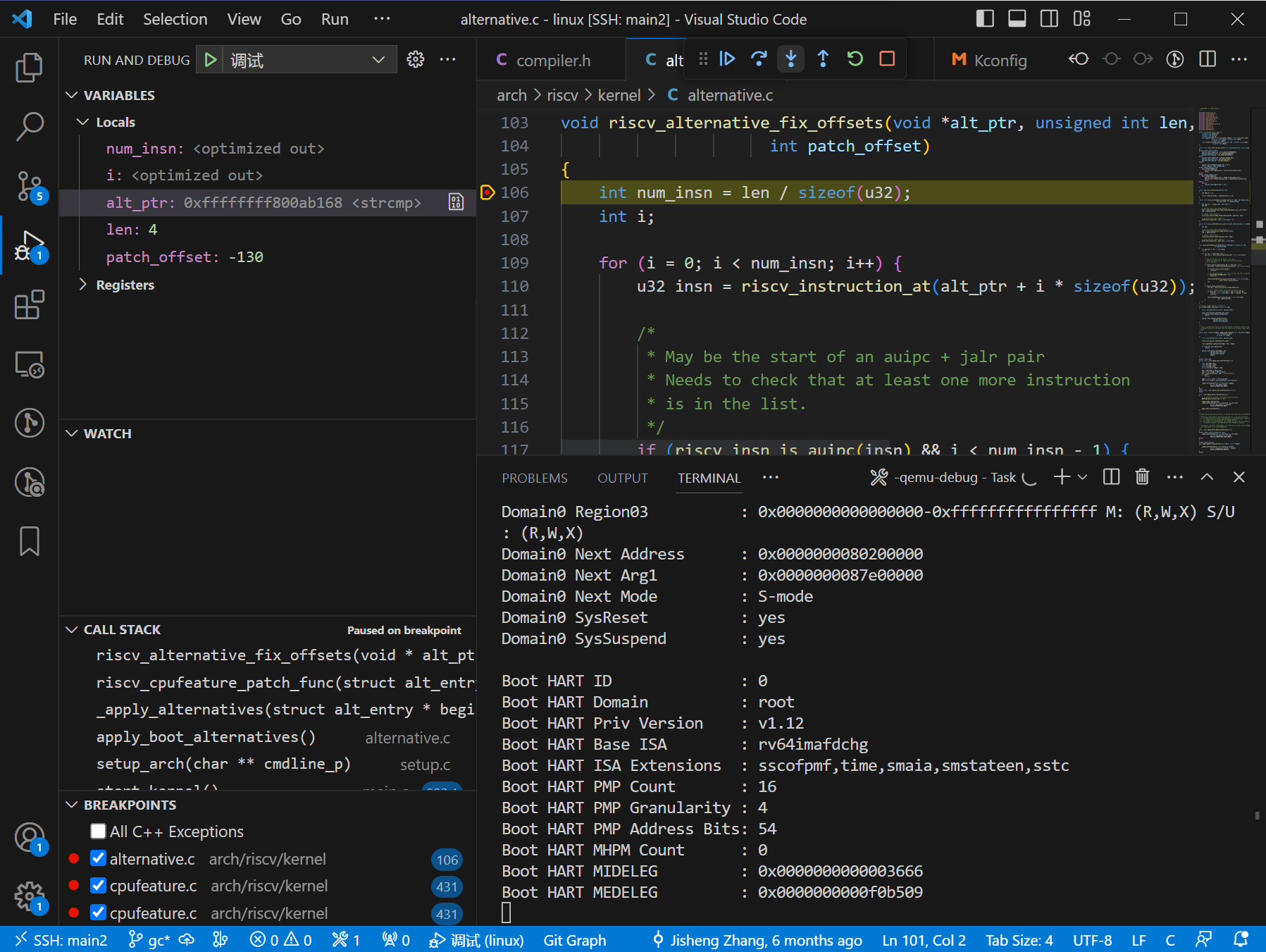Kill terminal with the trash icon
This screenshot has width=1266, height=952.
tap(1142, 478)
